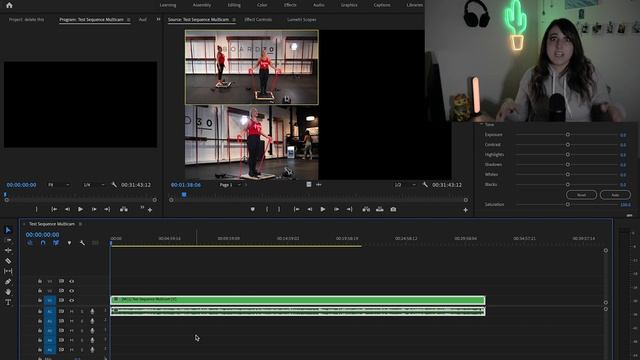This screenshot has width=640, height=360.
Task: Export frame with camera icon
Action: 393,209
